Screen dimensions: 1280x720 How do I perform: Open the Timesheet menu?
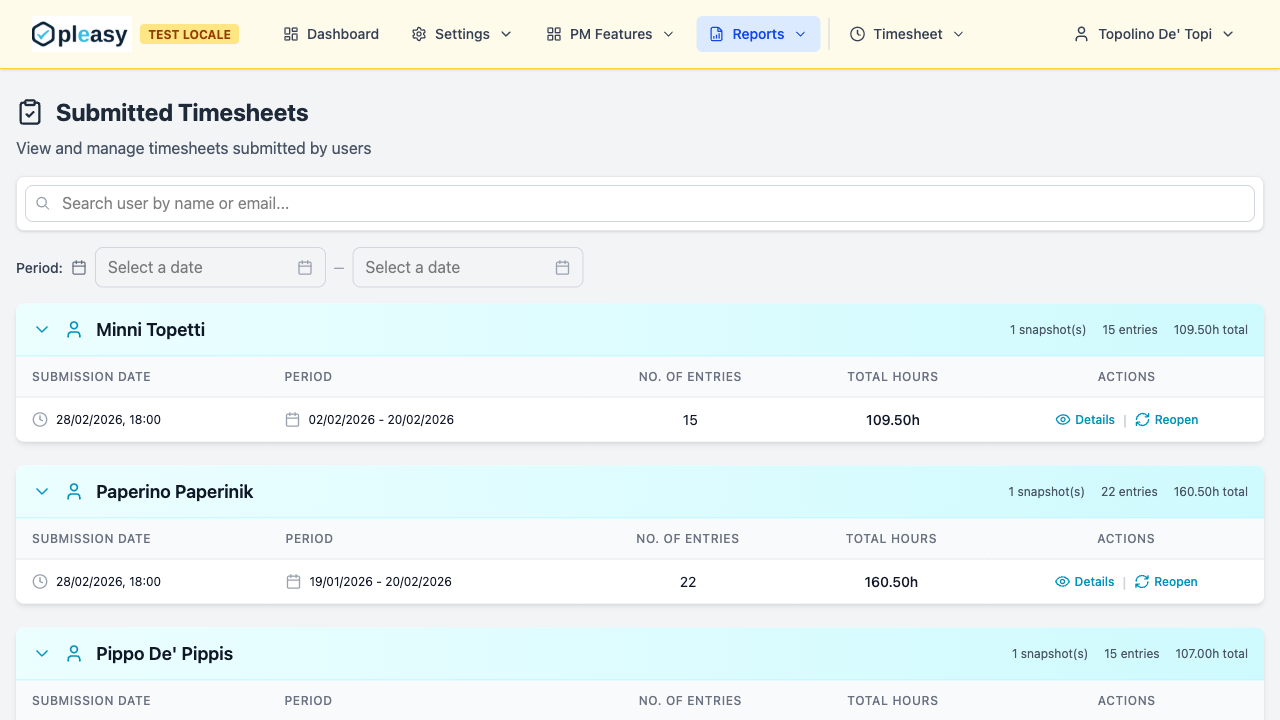tap(907, 34)
